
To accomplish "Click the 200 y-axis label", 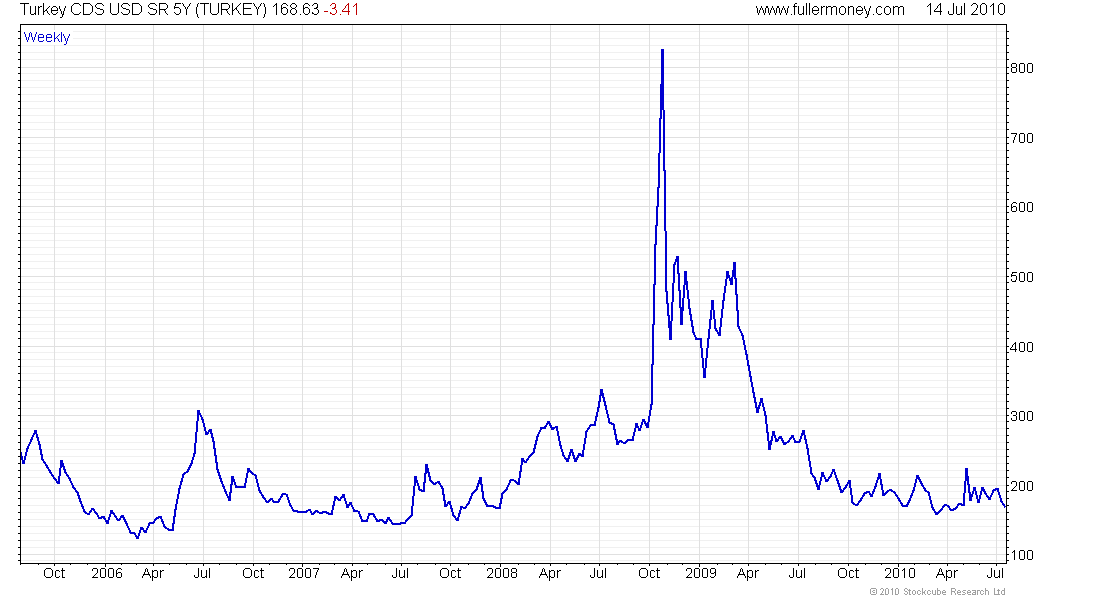I will coord(1021,486).
